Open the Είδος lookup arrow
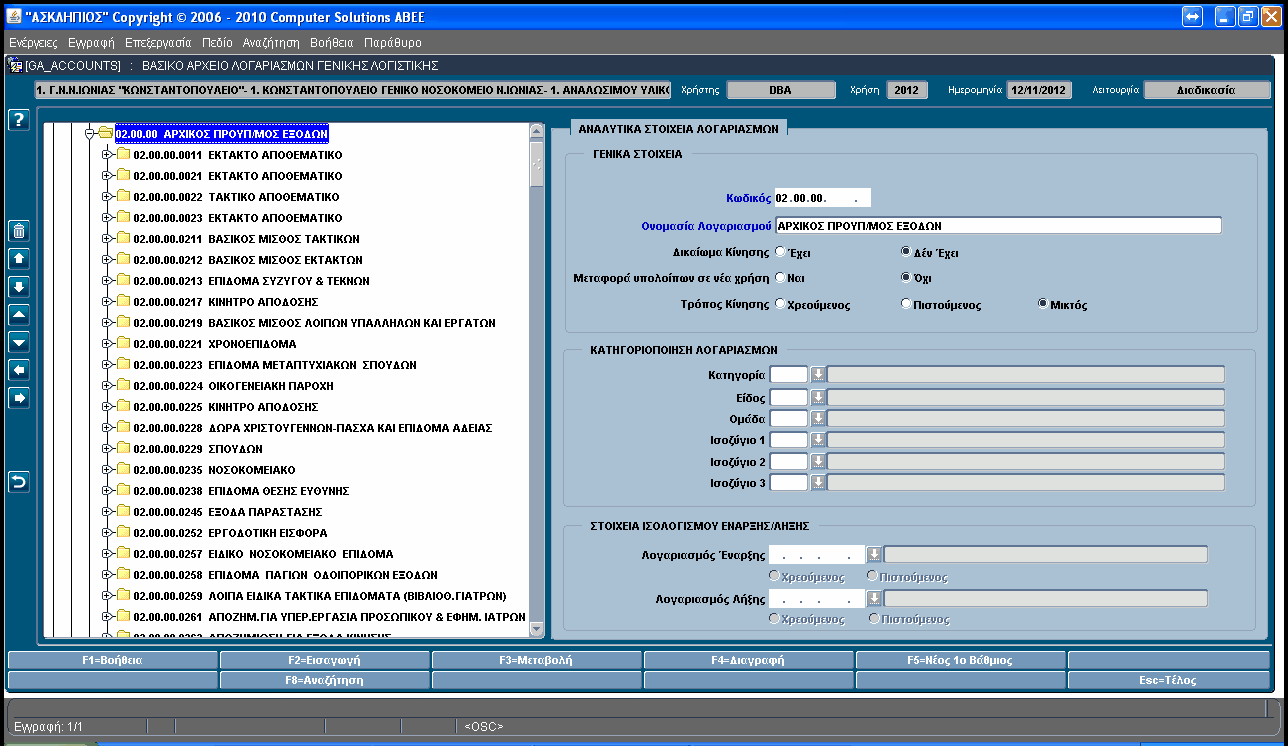Screen dimensions: 1288x746 817,397
